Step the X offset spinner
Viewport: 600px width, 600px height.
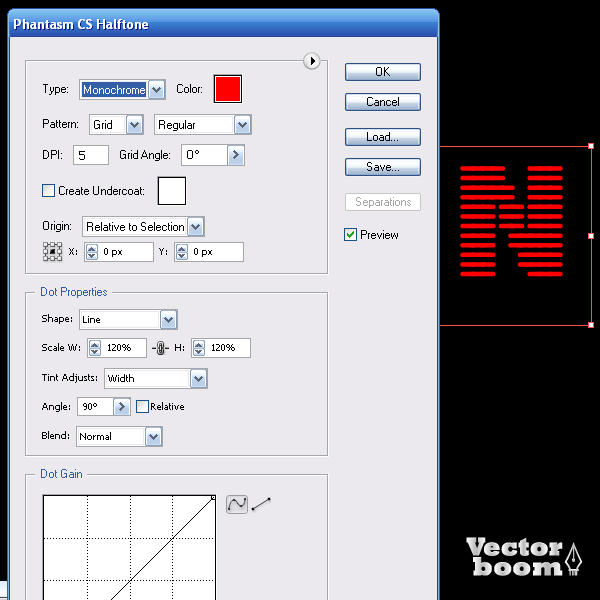click(92, 252)
